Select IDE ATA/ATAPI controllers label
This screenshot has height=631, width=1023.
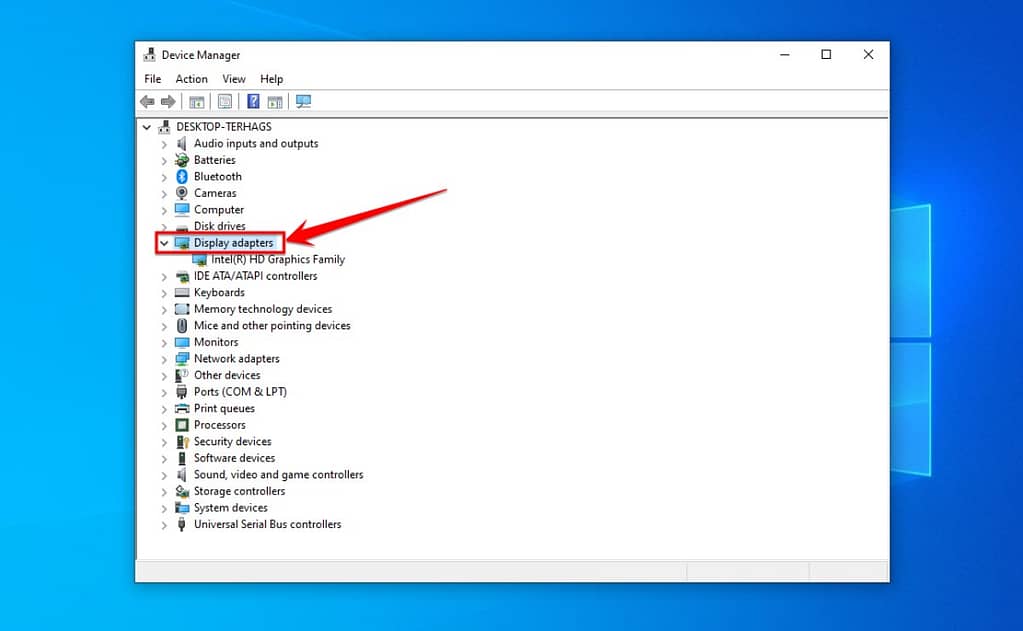(x=256, y=276)
